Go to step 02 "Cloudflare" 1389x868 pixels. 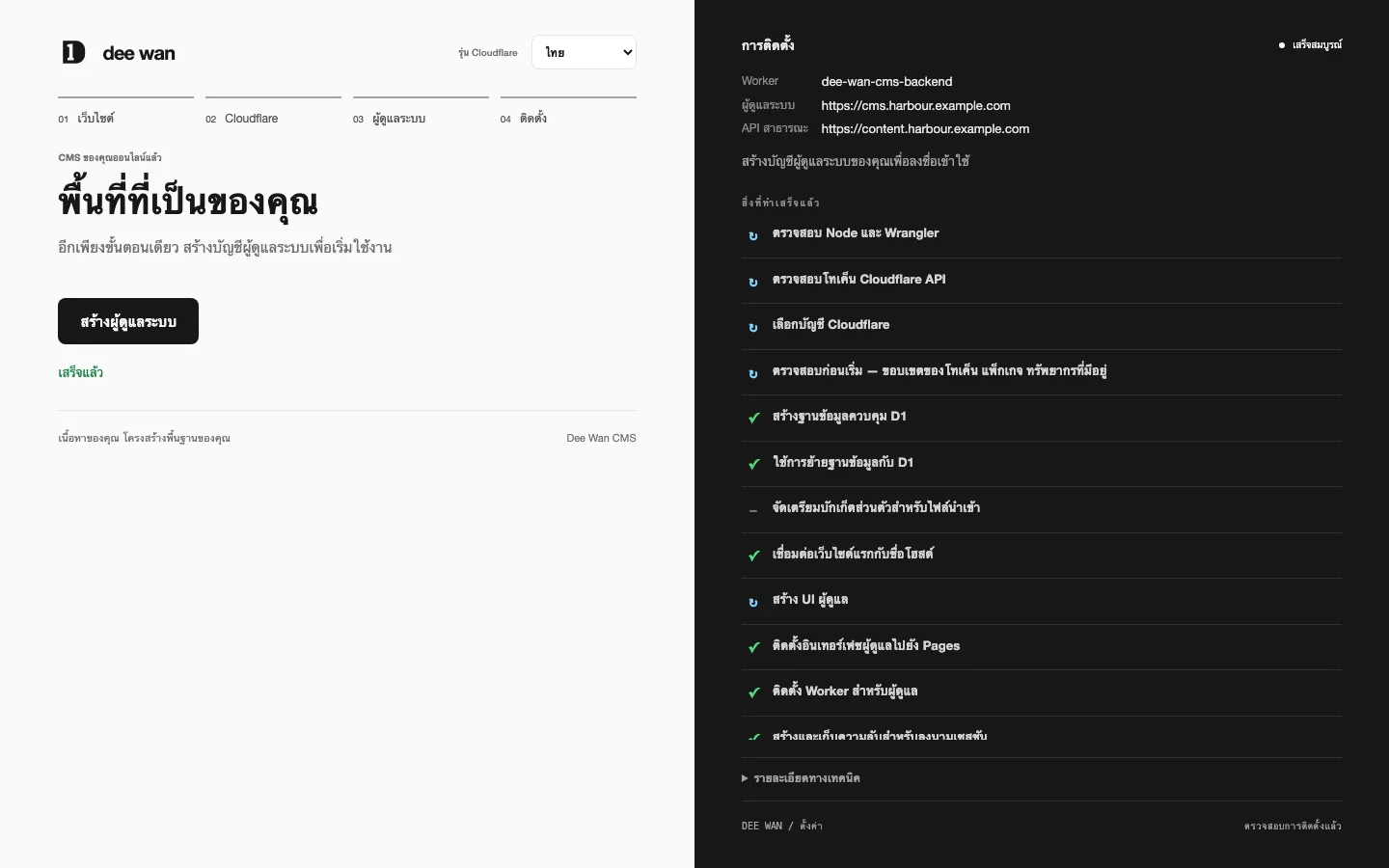coord(273,112)
